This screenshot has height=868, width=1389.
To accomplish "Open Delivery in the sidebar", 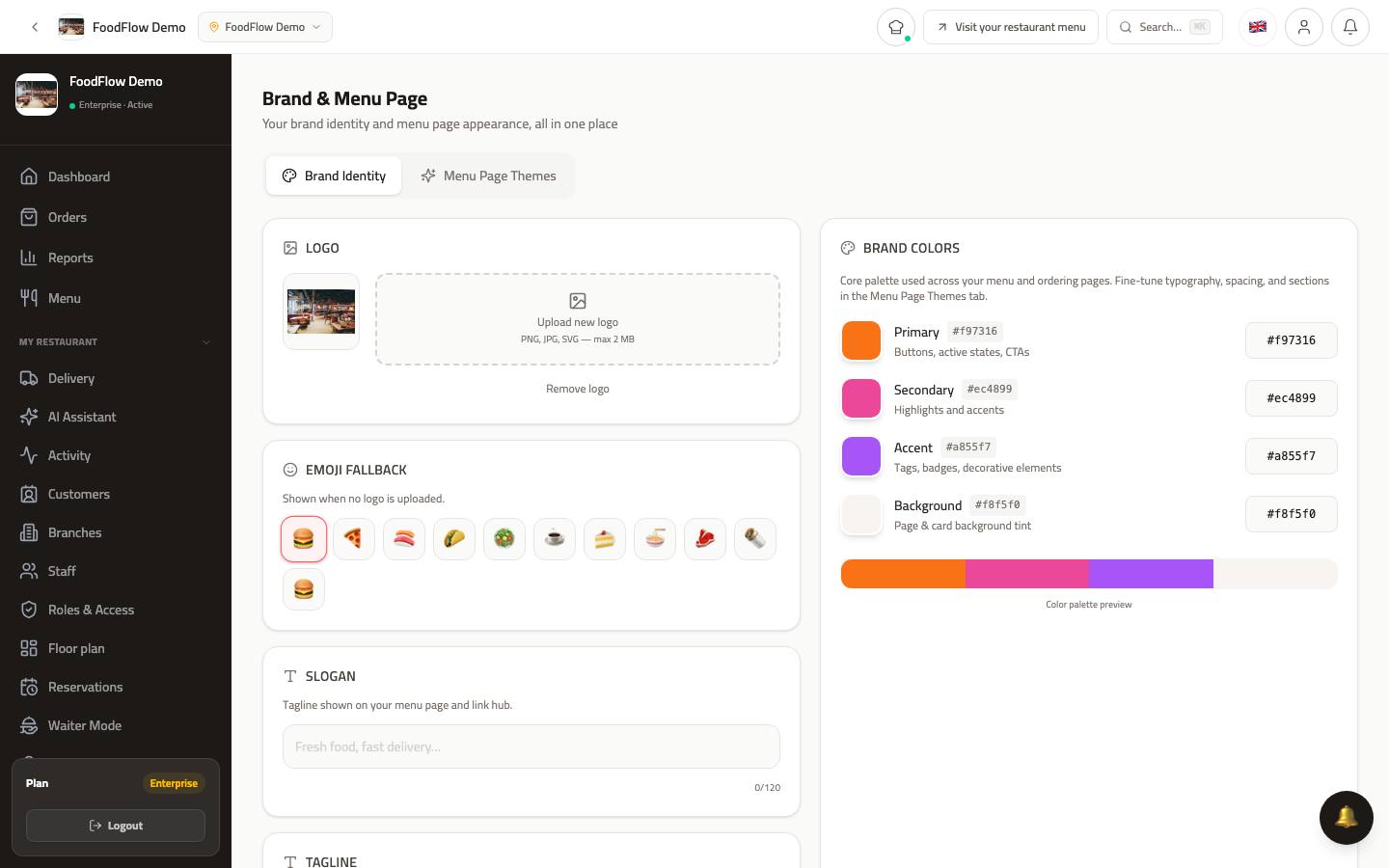I will click(116, 378).
